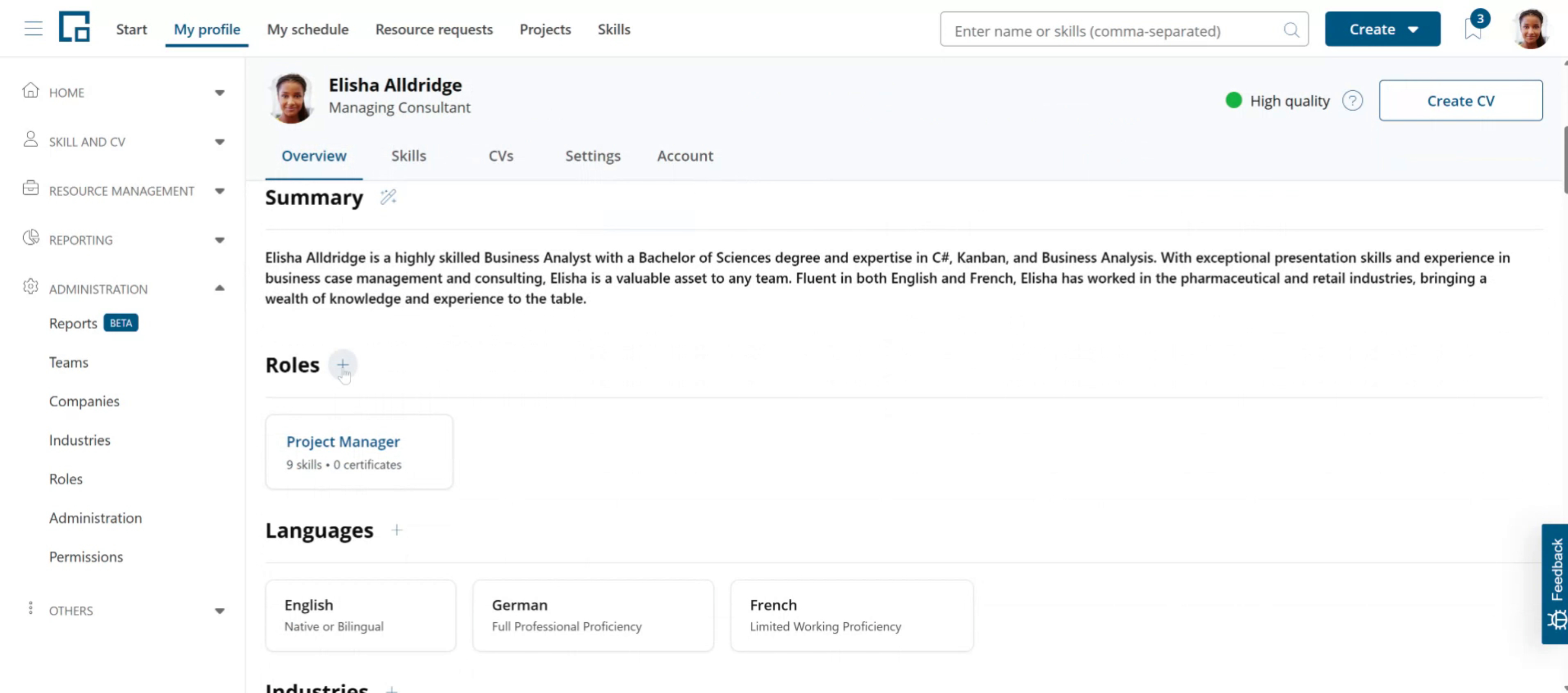Go to My schedule in top navigation
Image resolution: width=1568 pixels, height=693 pixels.
(x=308, y=29)
